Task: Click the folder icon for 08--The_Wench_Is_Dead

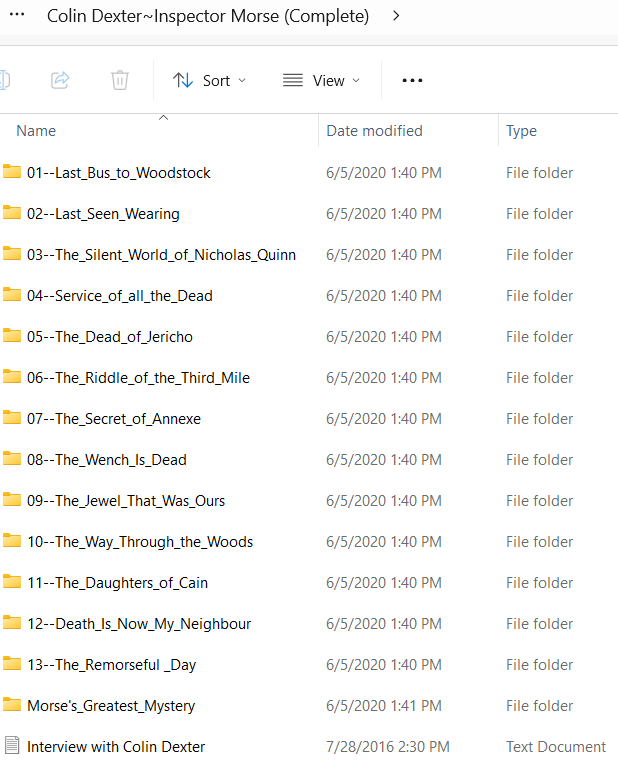Action: (12, 459)
